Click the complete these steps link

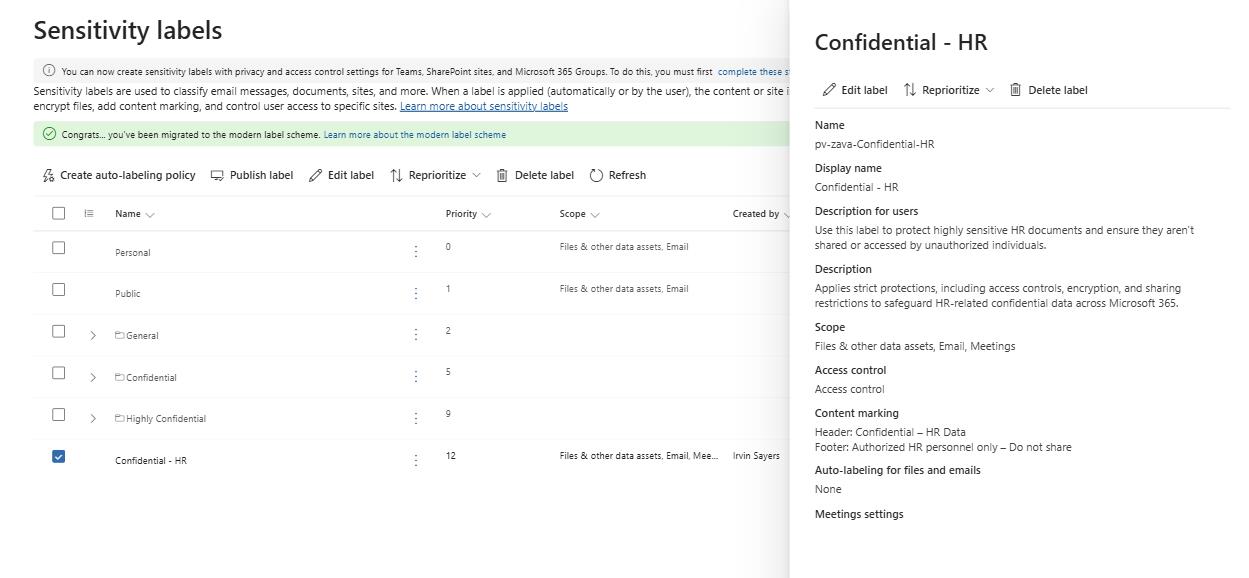(753, 72)
